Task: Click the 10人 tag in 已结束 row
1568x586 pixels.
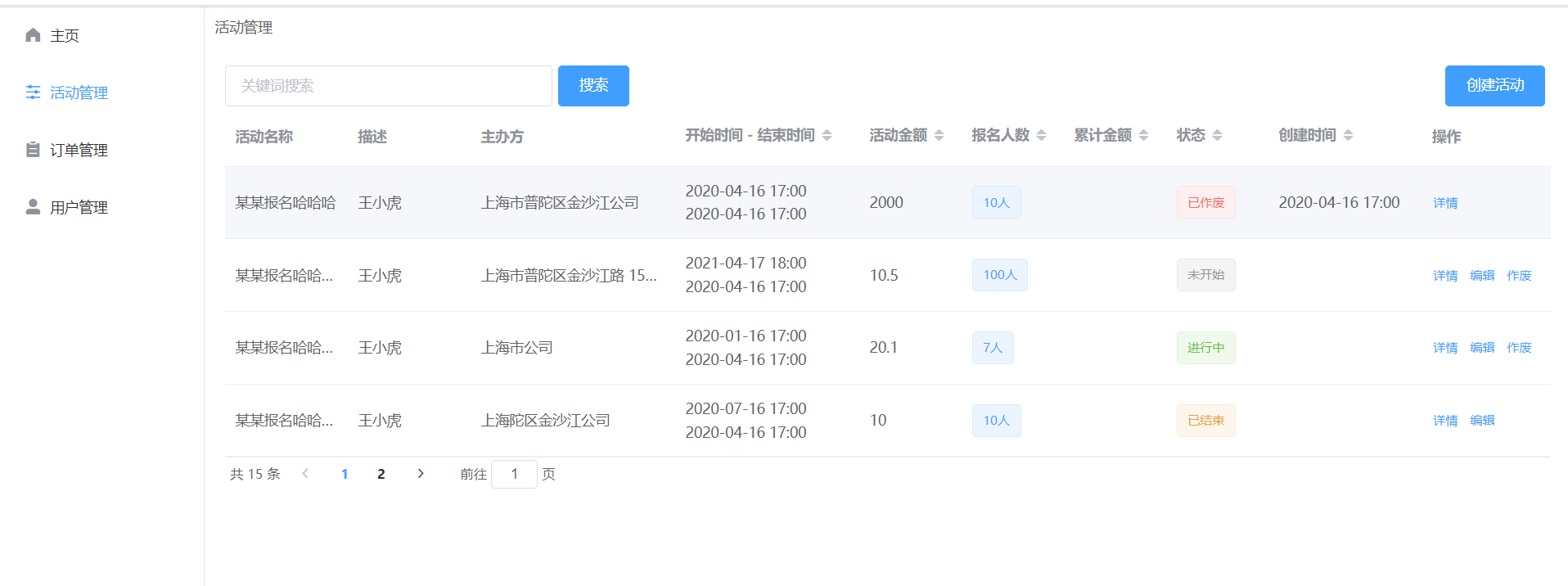Action: pos(997,421)
